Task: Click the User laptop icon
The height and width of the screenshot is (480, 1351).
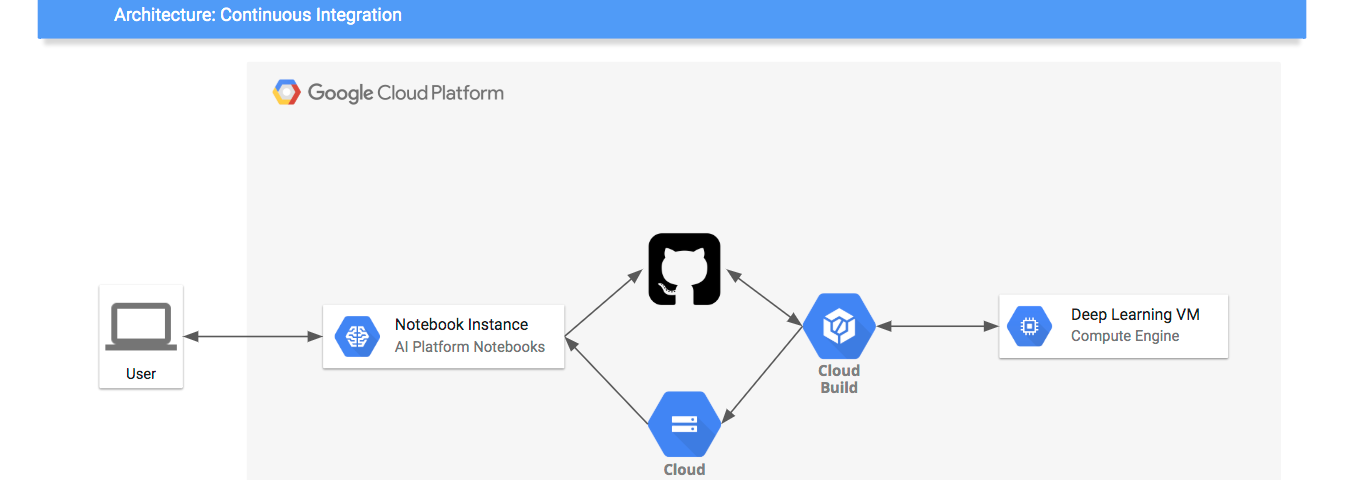Action: coord(141,327)
